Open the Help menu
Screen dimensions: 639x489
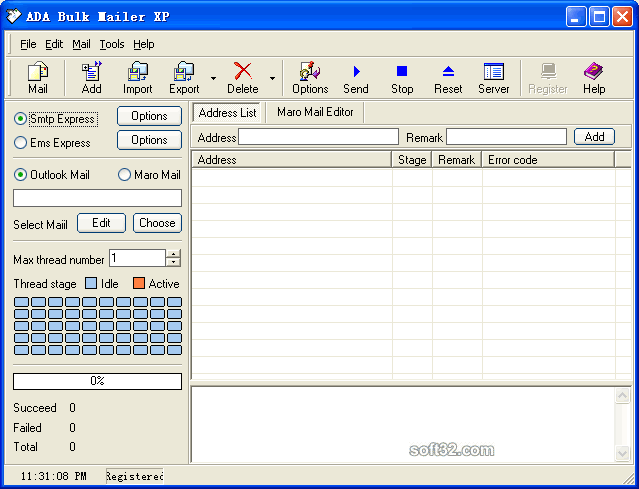click(x=143, y=44)
